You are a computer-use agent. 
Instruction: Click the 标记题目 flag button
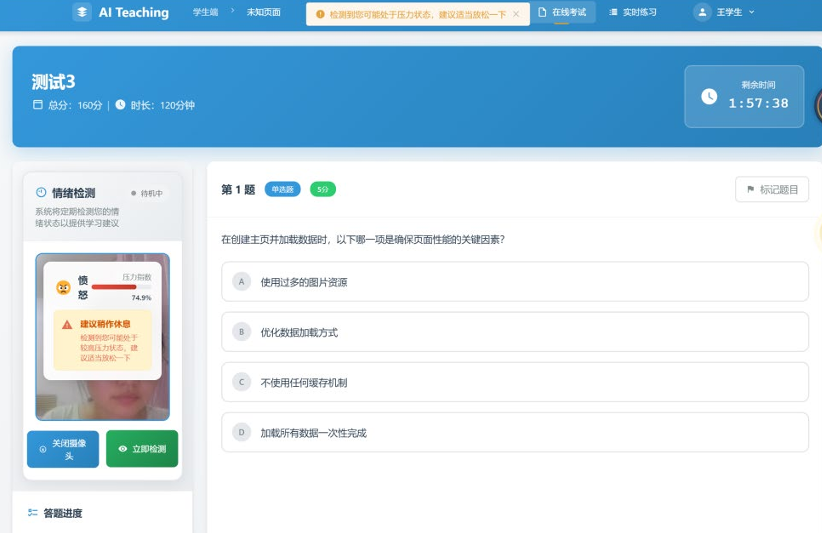pos(771,189)
